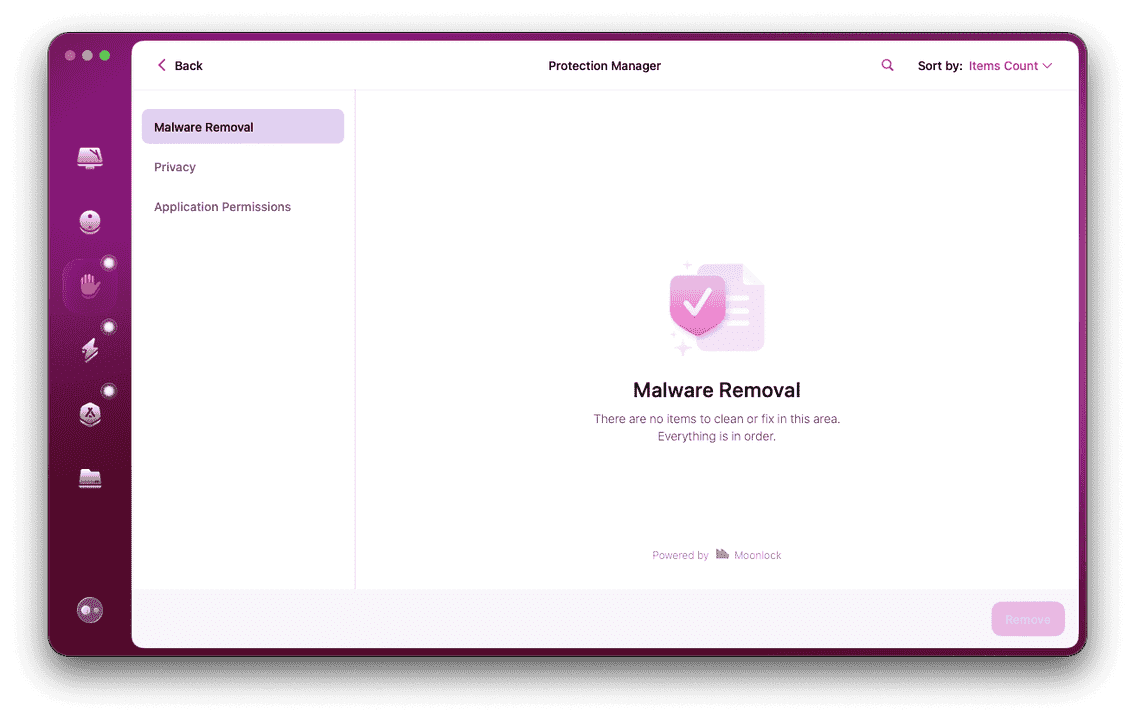Click the status dot next to the Applications icon
The image size is (1135, 720).
click(x=109, y=390)
